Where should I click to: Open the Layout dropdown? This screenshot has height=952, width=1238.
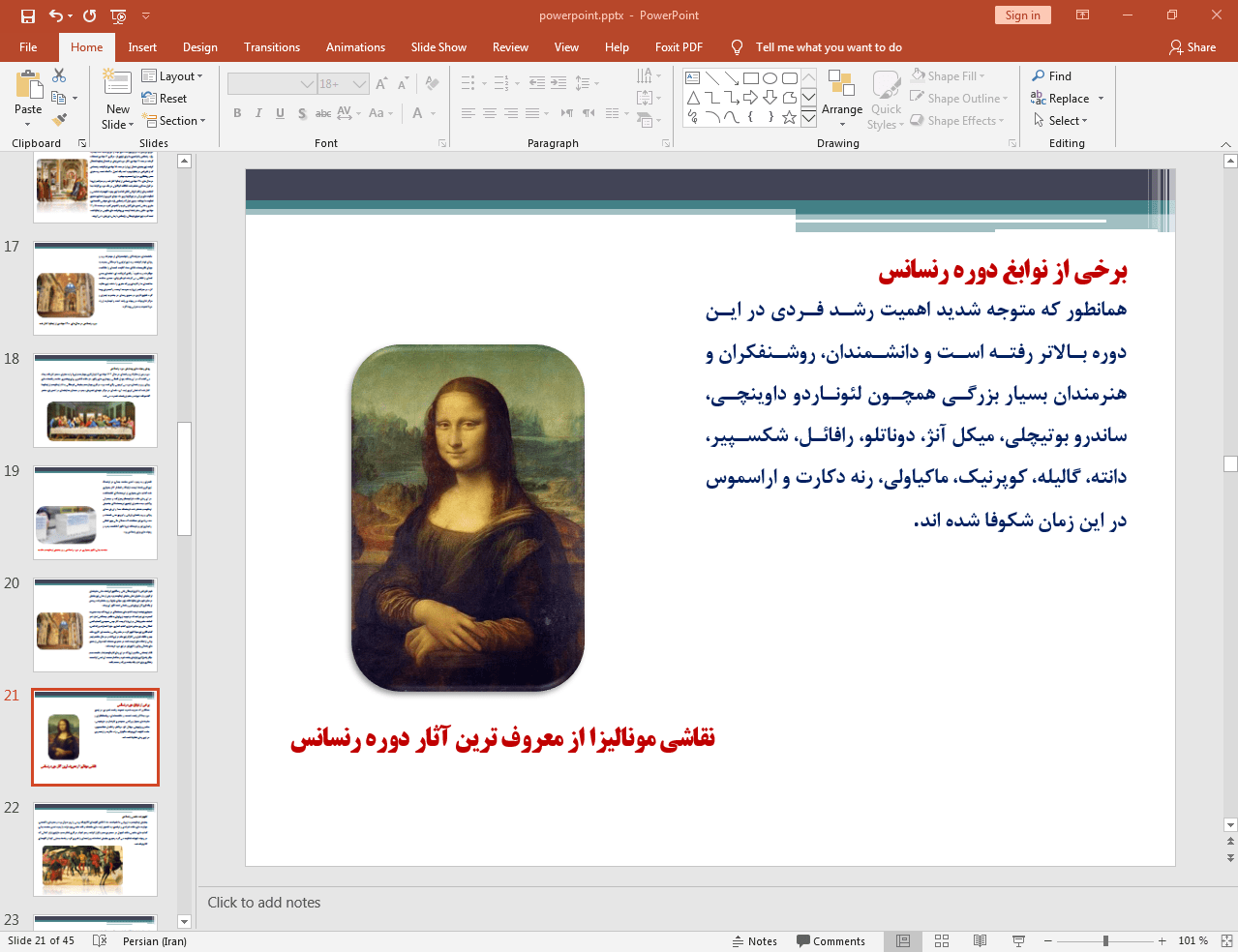point(172,76)
